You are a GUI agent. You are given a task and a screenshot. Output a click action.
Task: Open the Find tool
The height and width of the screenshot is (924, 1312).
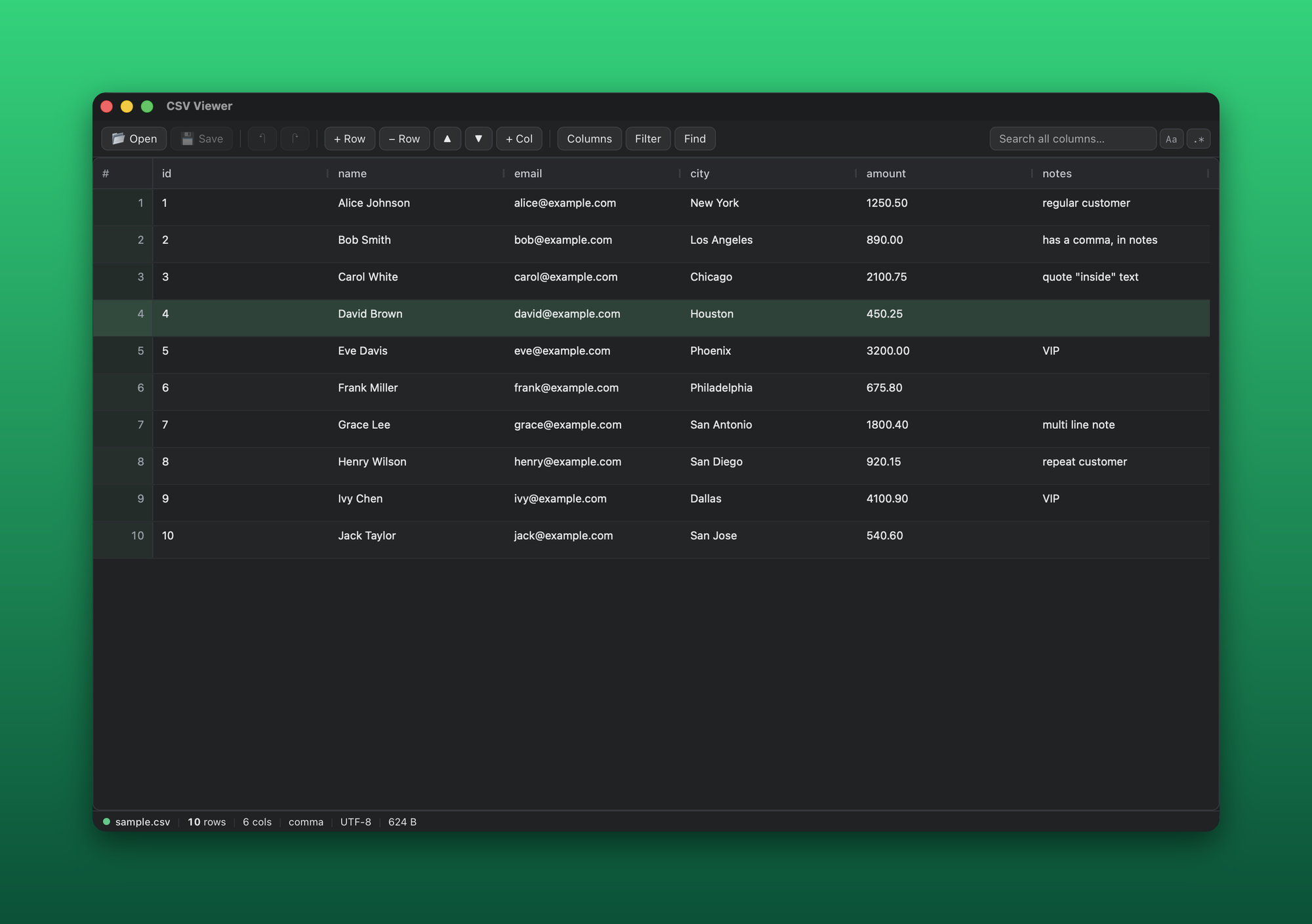tap(695, 138)
